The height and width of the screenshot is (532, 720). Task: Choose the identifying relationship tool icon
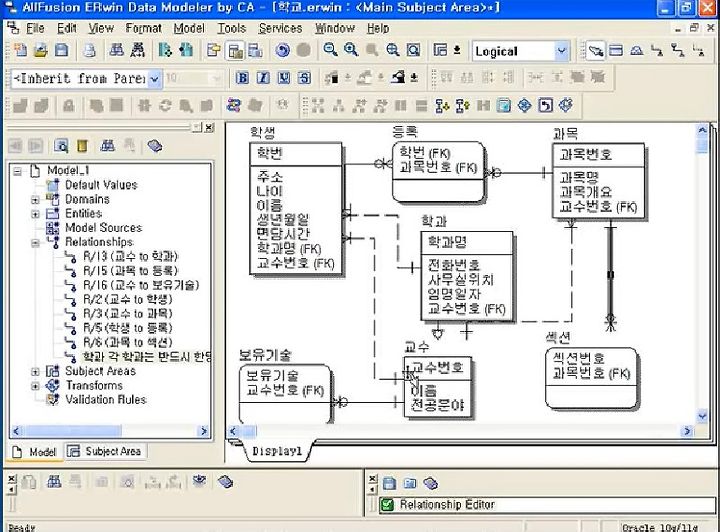pyautogui.click(x=657, y=50)
